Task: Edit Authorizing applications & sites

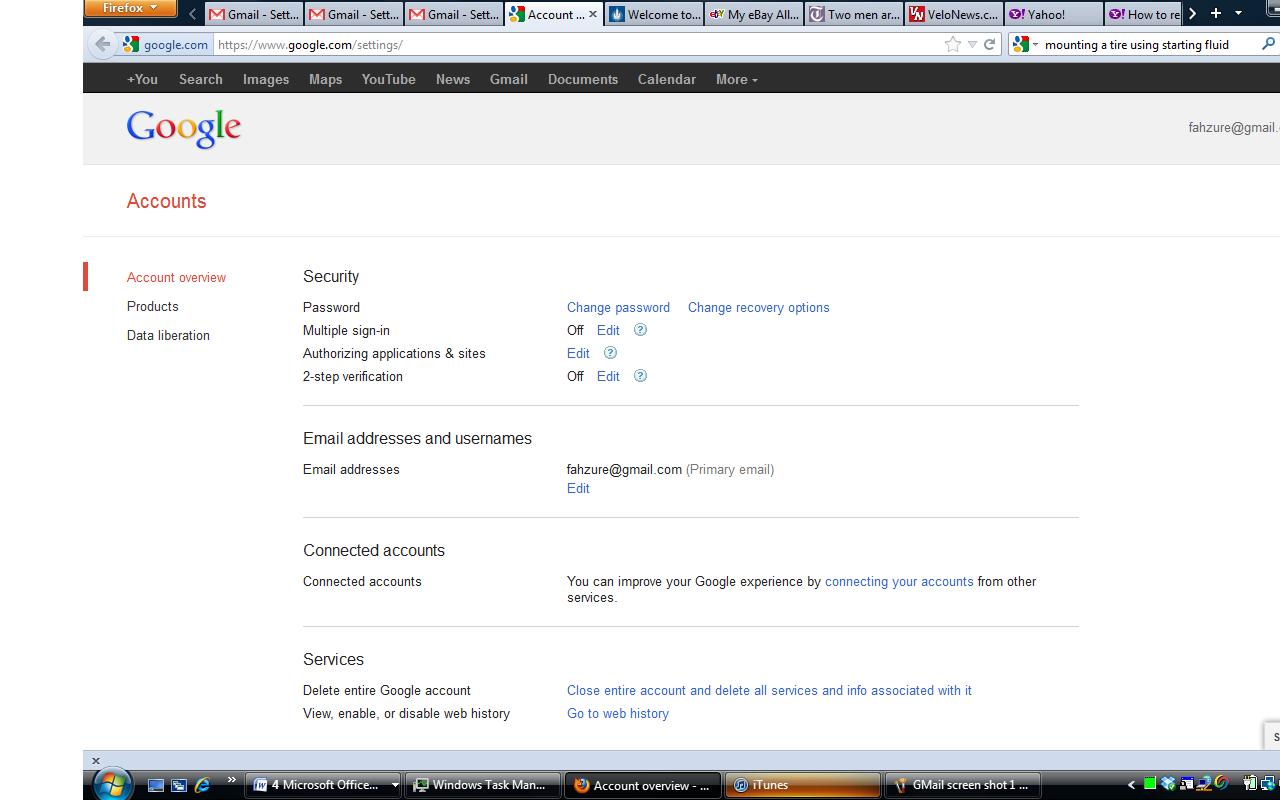Action: click(x=578, y=353)
